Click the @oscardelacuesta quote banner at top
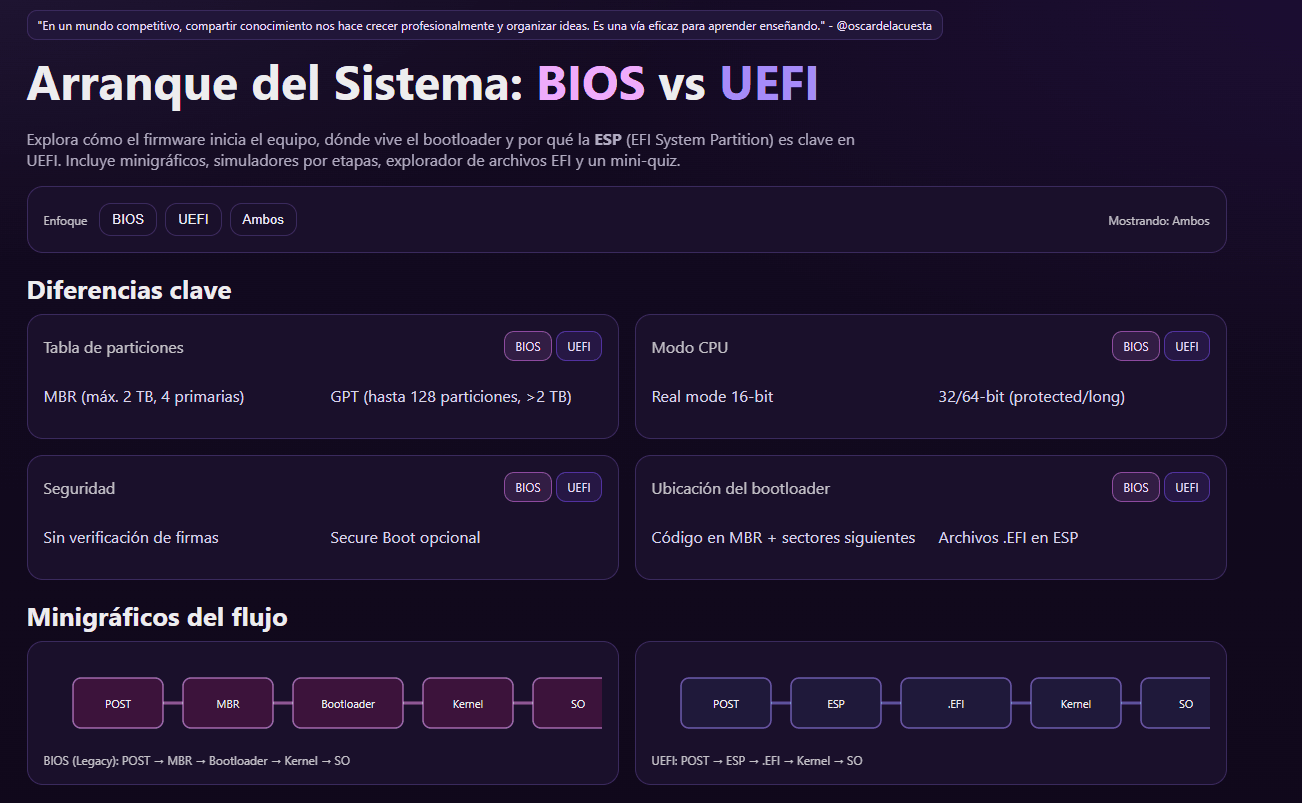The image size is (1302, 803). tap(485, 26)
